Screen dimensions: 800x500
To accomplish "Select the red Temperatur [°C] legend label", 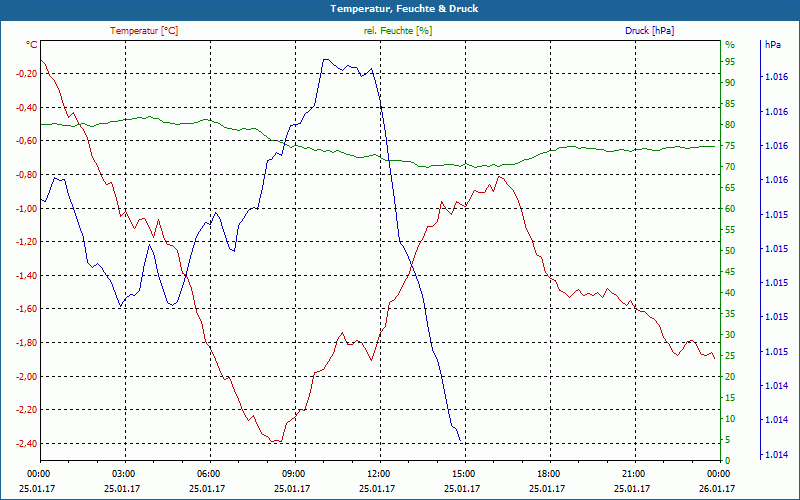I will point(144,31).
